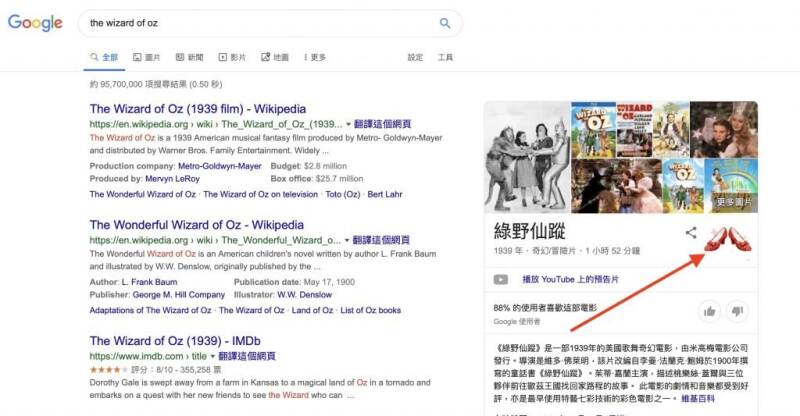The width and height of the screenshot is (800, 416).
Task: Click 翻譯這個網頁 for the 1939 film result
Action: pos(383,124)
